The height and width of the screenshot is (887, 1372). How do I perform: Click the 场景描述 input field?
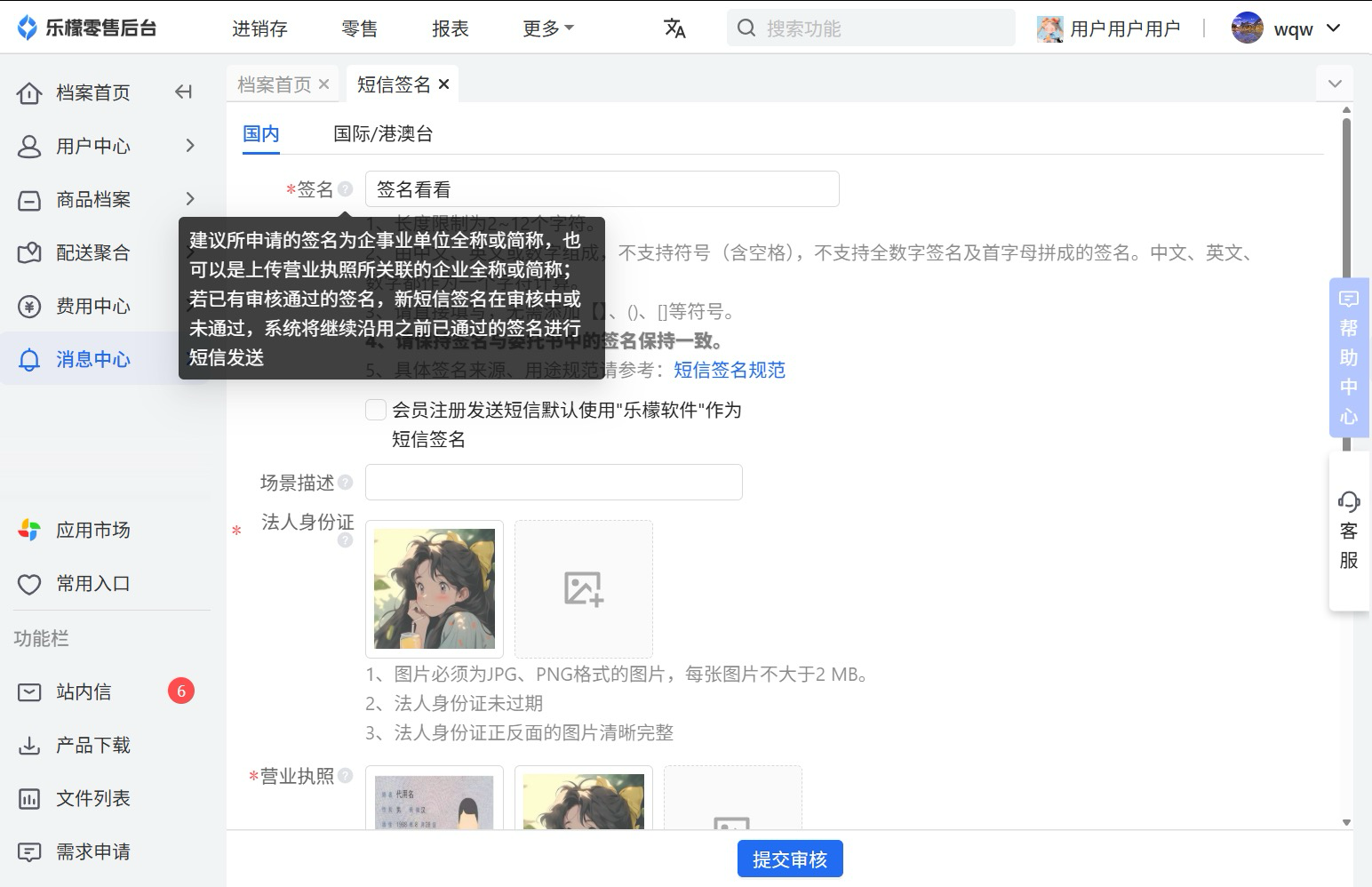click(554, 482)
